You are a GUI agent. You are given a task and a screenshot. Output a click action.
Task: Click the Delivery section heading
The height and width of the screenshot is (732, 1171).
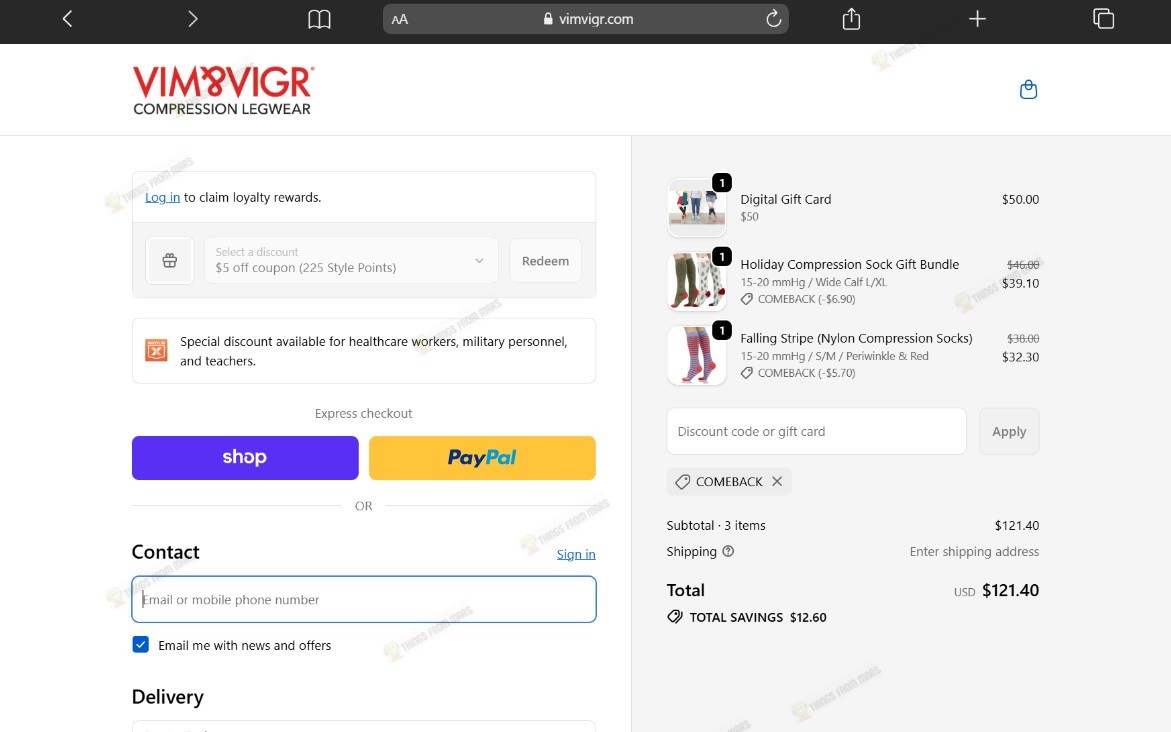tap(167, 697)
